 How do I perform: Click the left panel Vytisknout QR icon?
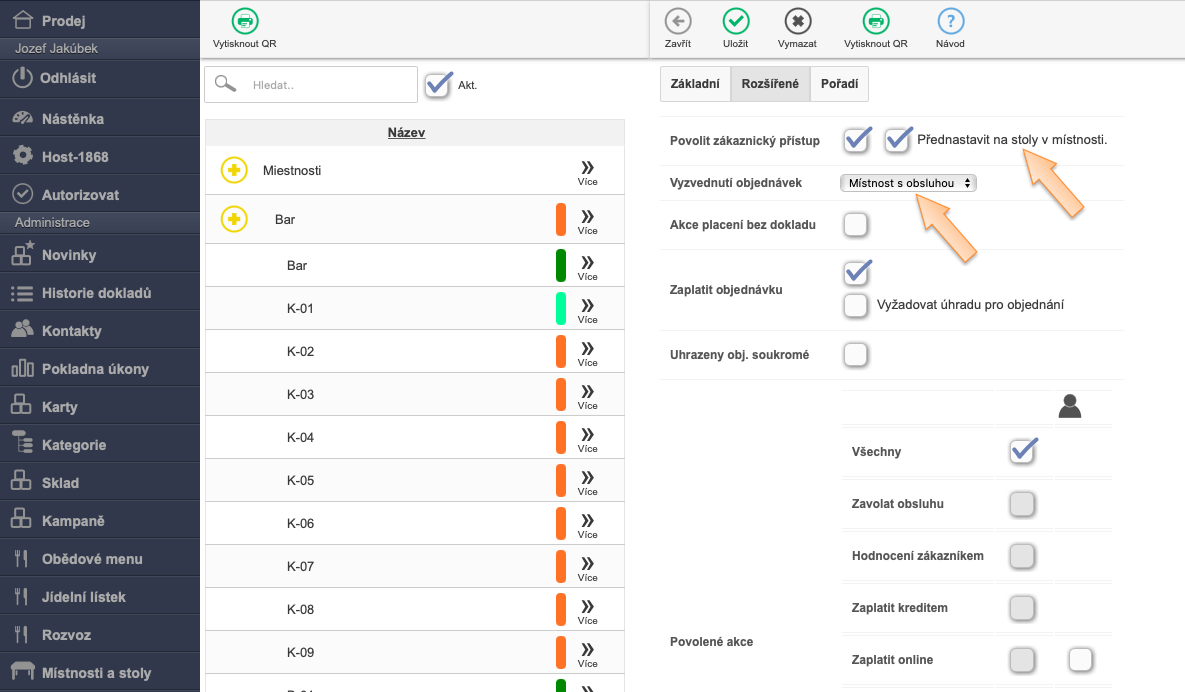[244, 21]
